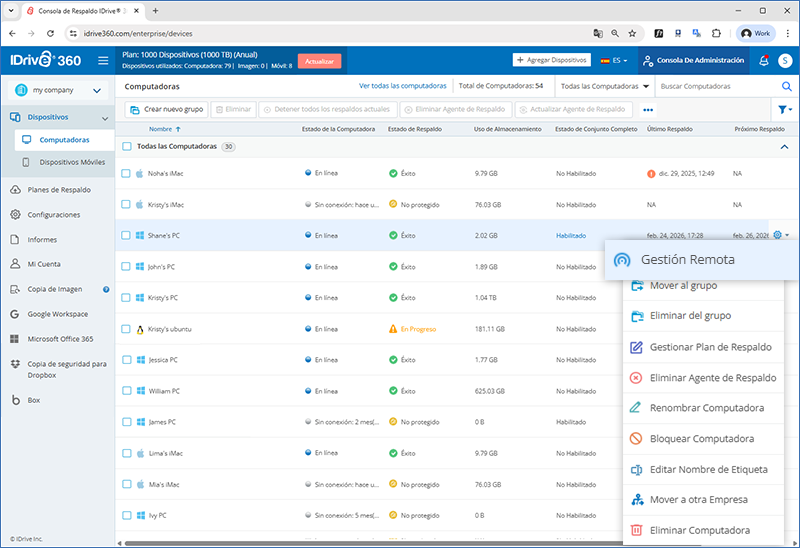Click the gear icon on Shane's PC row

click(777, 236)
